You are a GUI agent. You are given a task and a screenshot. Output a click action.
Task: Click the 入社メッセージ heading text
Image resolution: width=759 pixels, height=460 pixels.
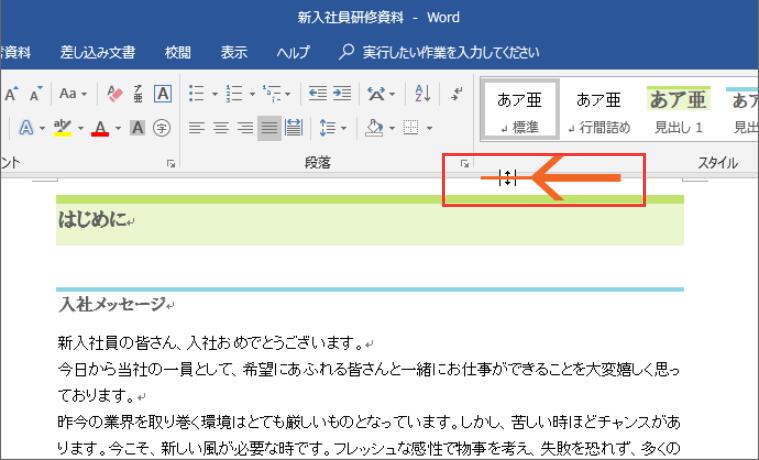112,304
